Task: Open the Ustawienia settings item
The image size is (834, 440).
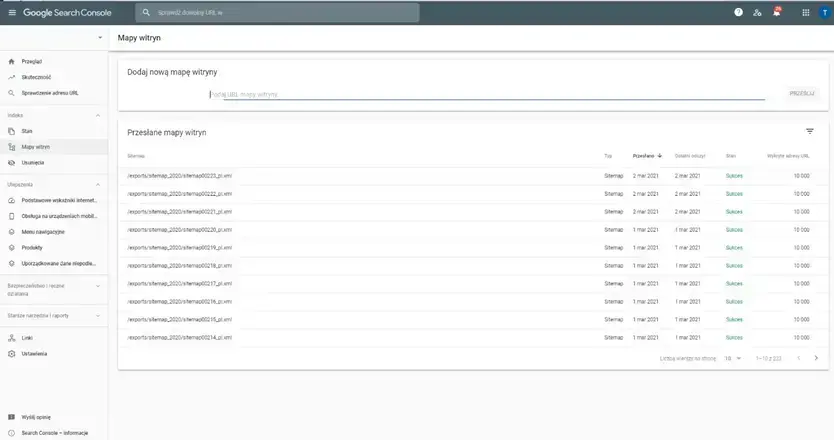Action: [x=35, y=353]
